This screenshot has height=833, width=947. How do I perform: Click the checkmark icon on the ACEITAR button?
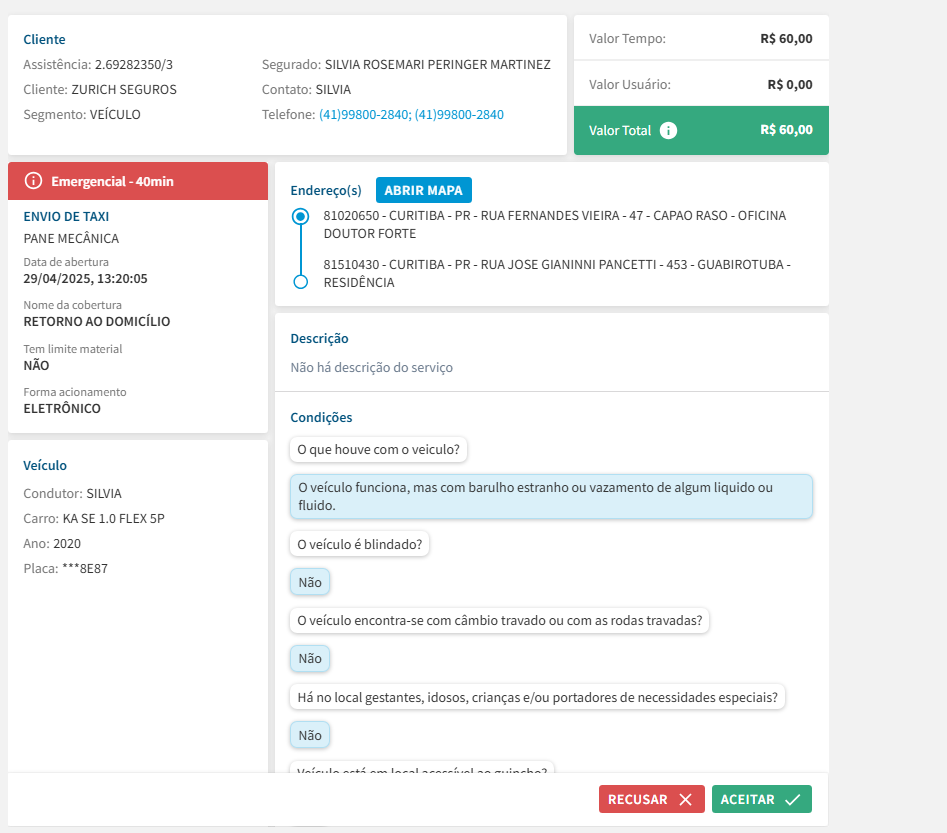pos(792,799)
